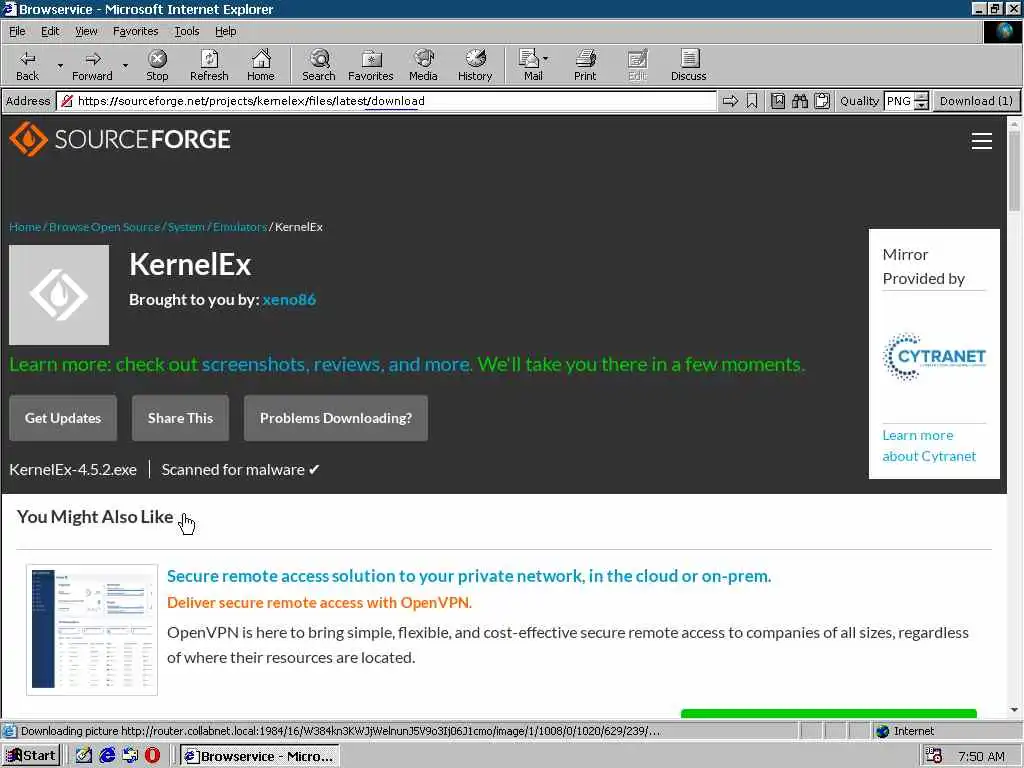Open the Favorites menu
This screenshot has height=768, width=1024.
pos(135,31)
